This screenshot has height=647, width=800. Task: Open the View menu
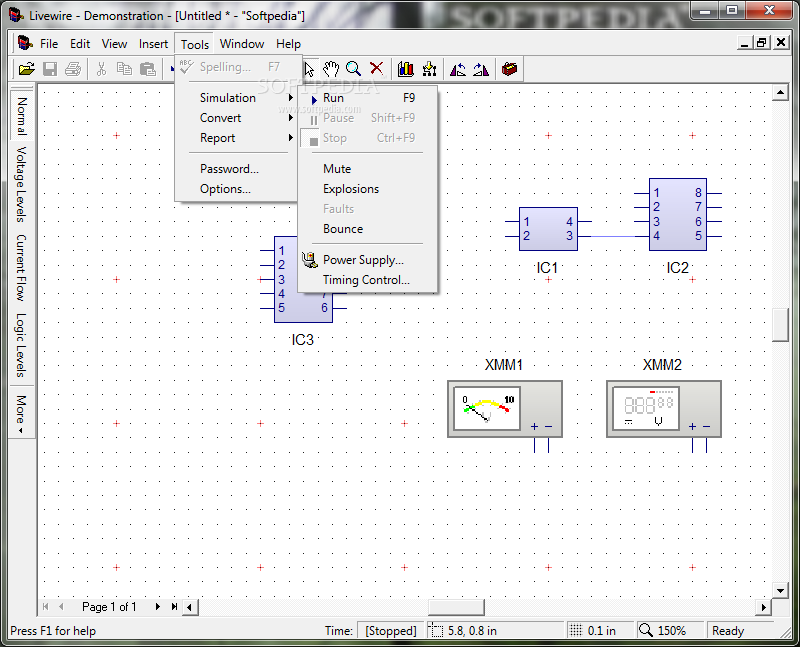coord(114,44)
